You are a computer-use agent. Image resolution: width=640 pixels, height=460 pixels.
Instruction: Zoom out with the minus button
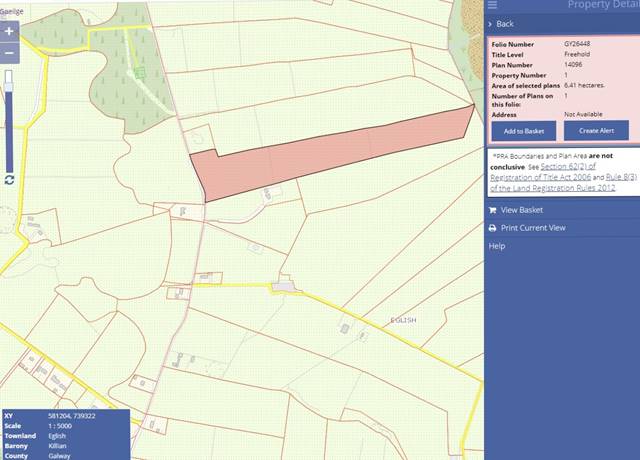[x=9, y=53]
